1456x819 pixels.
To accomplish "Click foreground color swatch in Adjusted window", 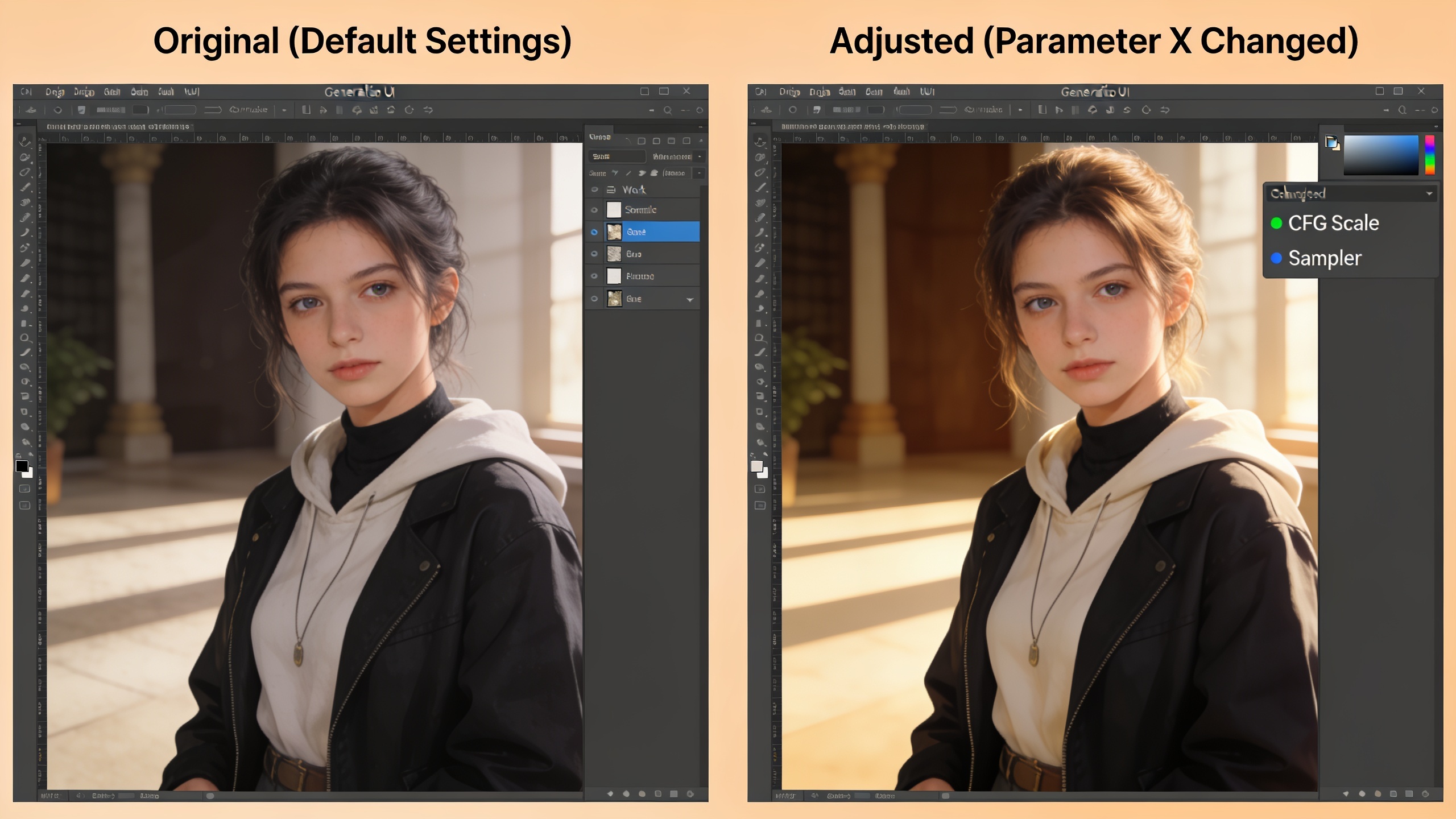I will pos(756,466).
